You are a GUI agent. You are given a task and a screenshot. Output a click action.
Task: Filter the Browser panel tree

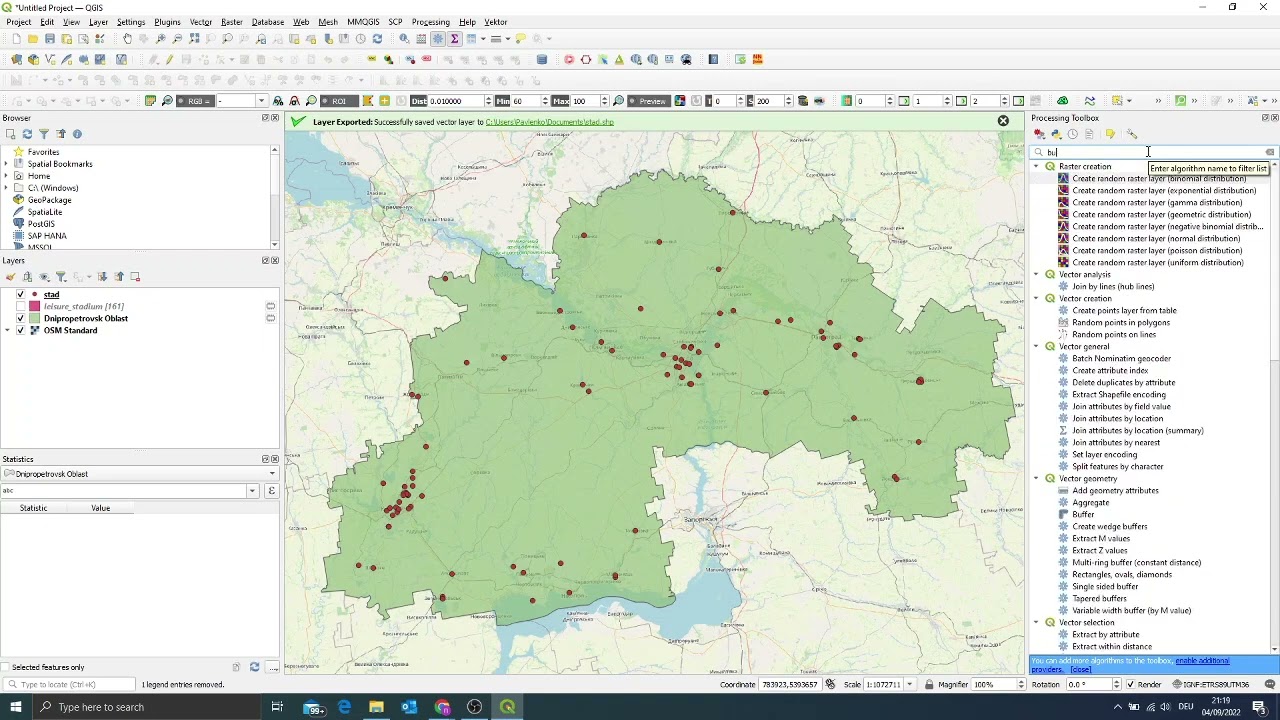pos(44,134)
